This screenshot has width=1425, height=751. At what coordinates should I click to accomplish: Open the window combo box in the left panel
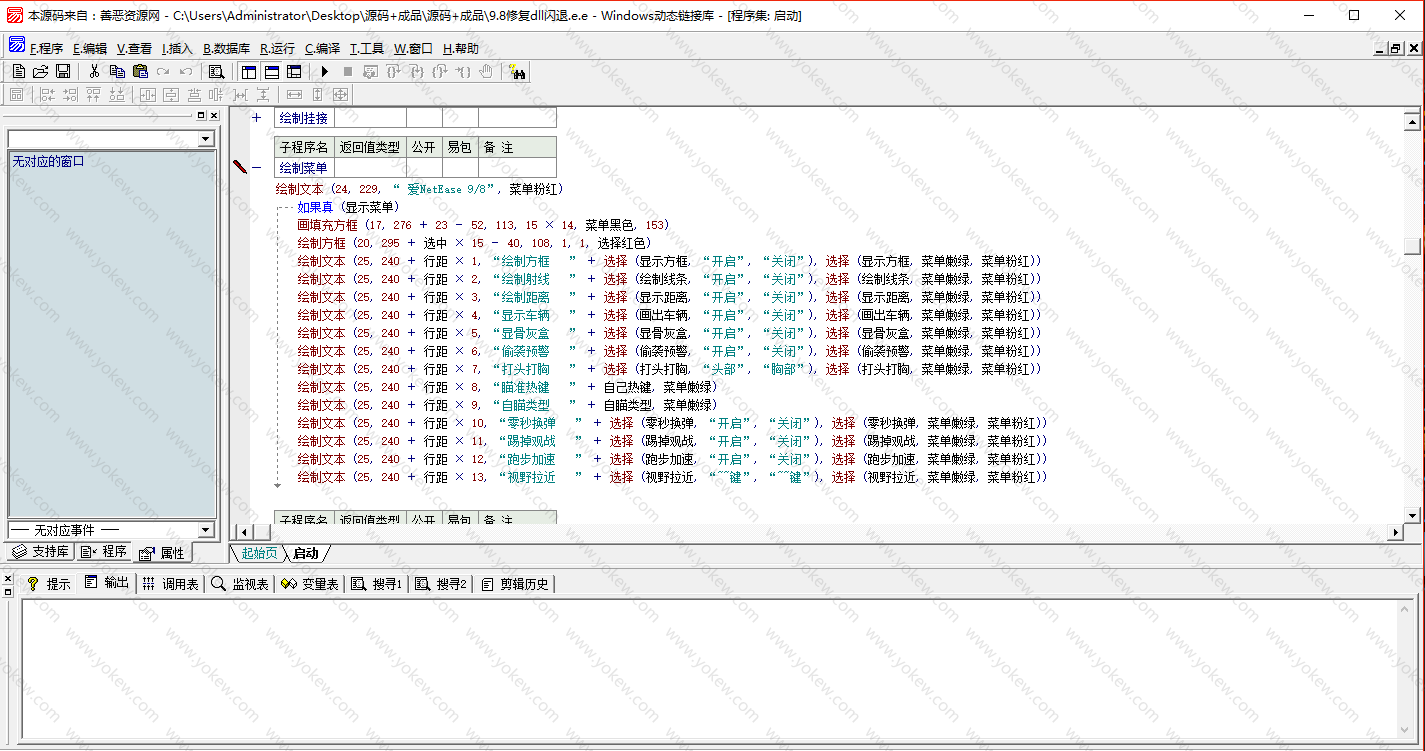click(x=206, y=139)
